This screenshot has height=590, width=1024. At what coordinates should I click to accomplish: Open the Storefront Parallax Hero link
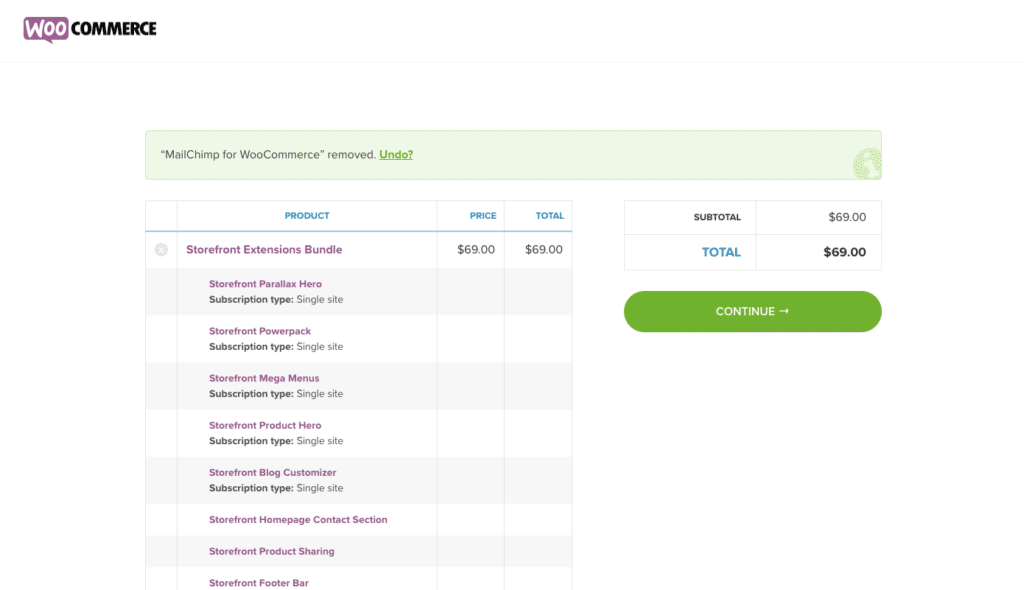point(265,284)
